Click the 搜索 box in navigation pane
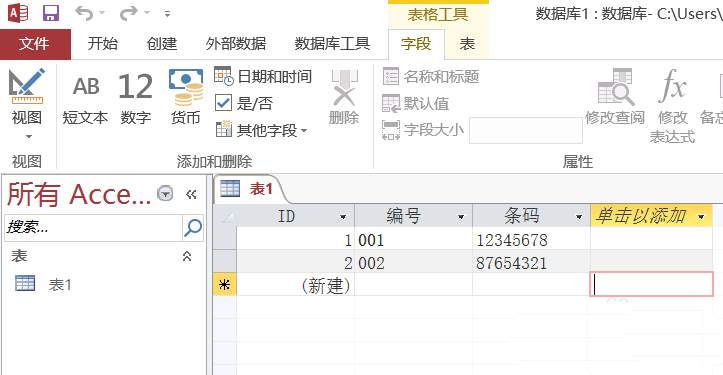This screenshot has height=375, width=723. (94, 227)
